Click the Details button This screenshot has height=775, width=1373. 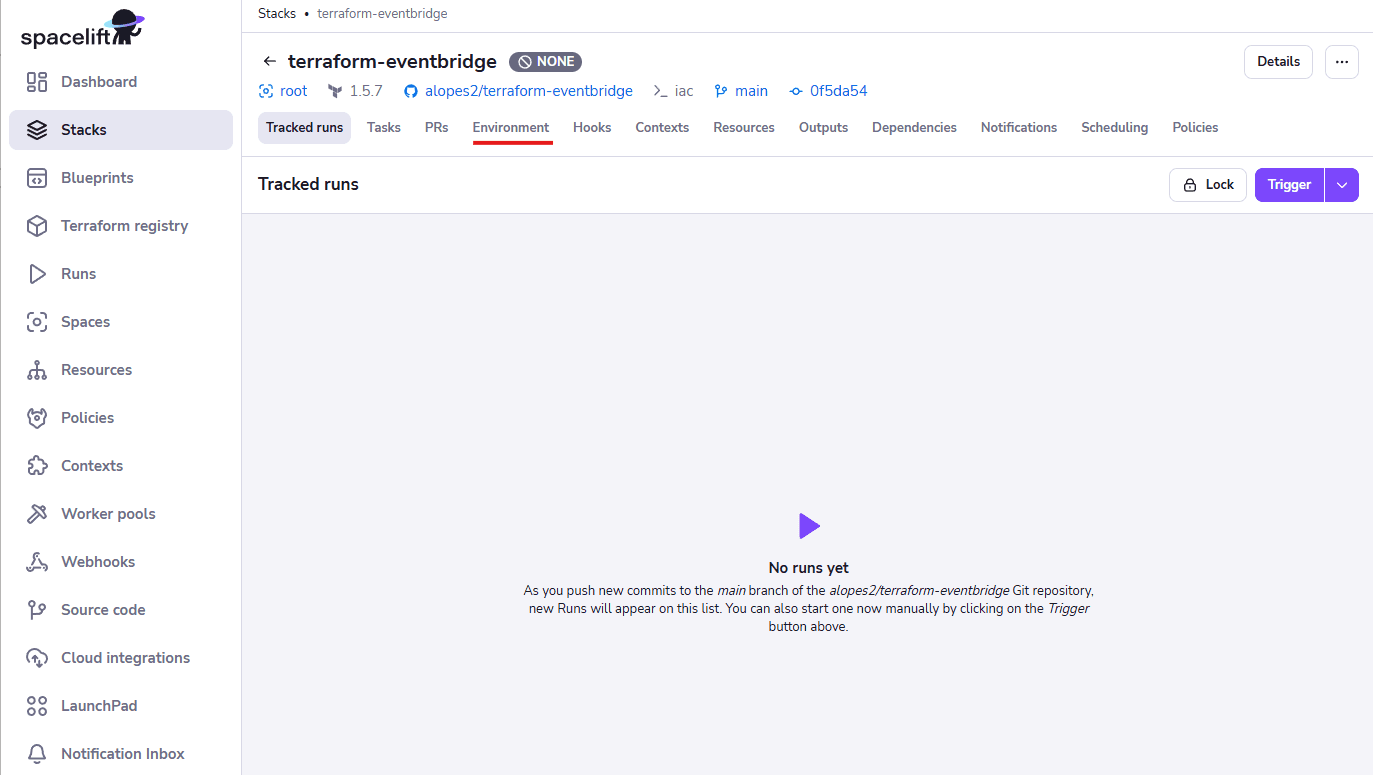(x=1278, y=62)
